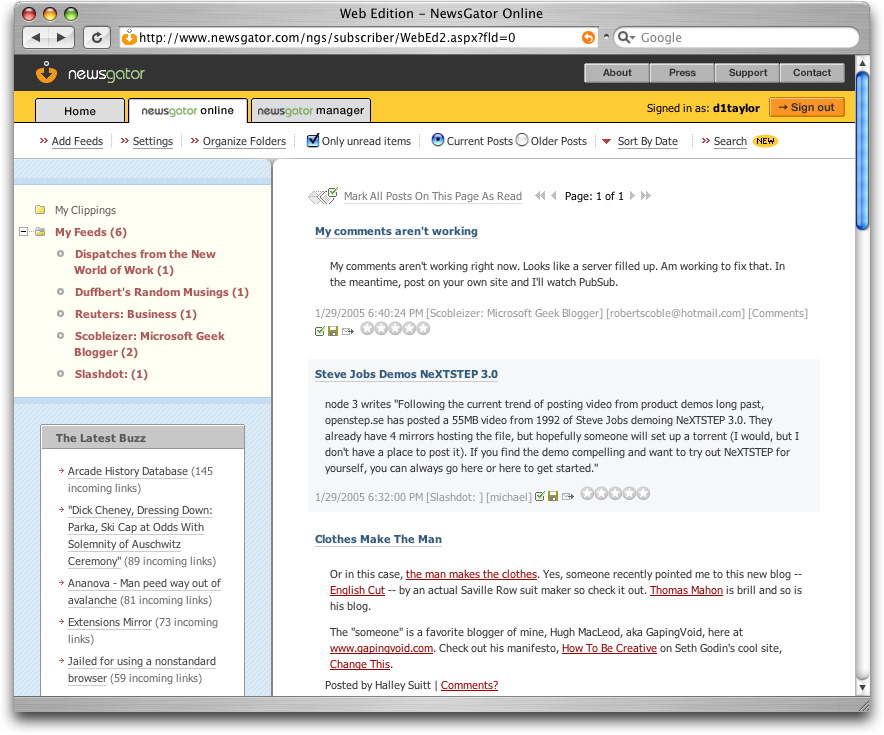
Task: Open the Press page
Action: point(682,73)
